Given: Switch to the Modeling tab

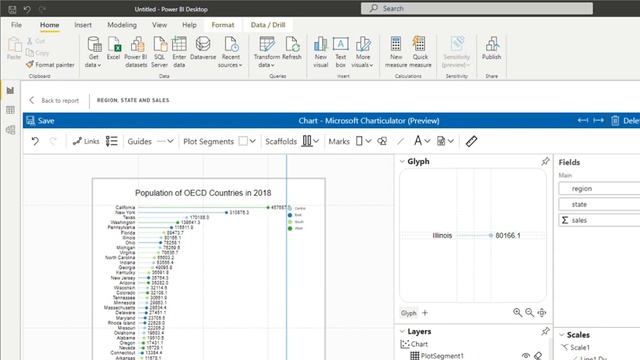Looking at the screenshot, I should [122, 25].
